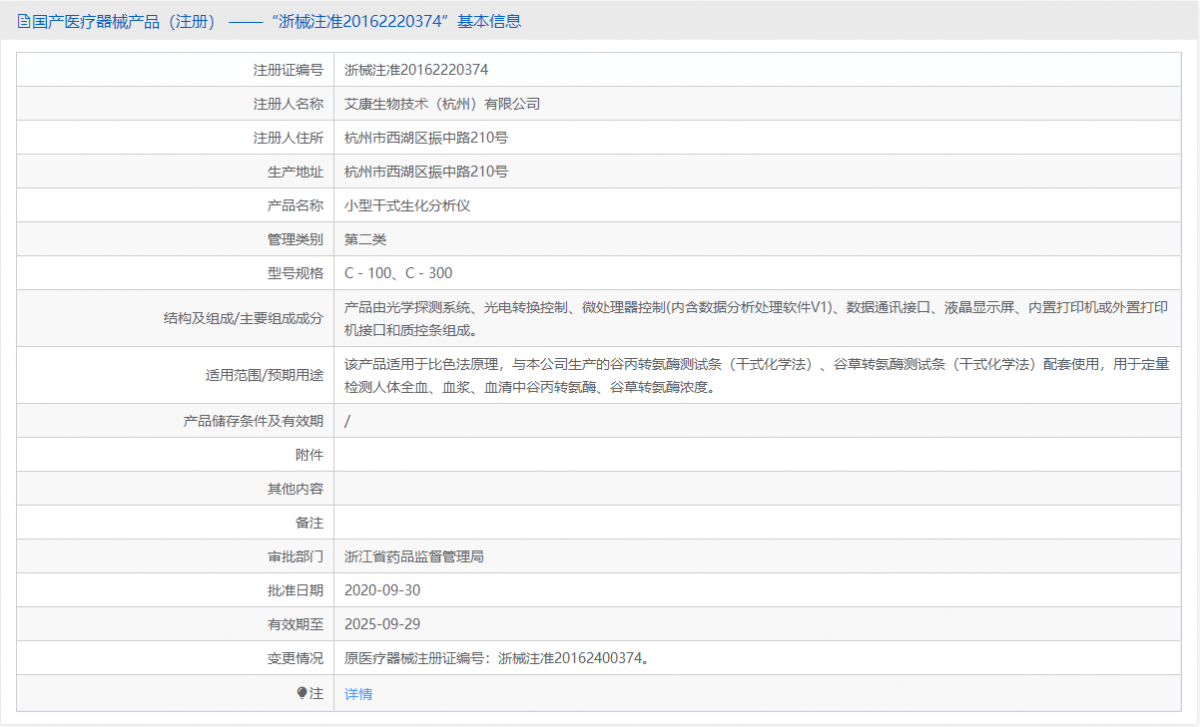Screen dimensions: 1200x727
Task: Select the change note mentioning 浙械注准20162400374
Action: 496,659
